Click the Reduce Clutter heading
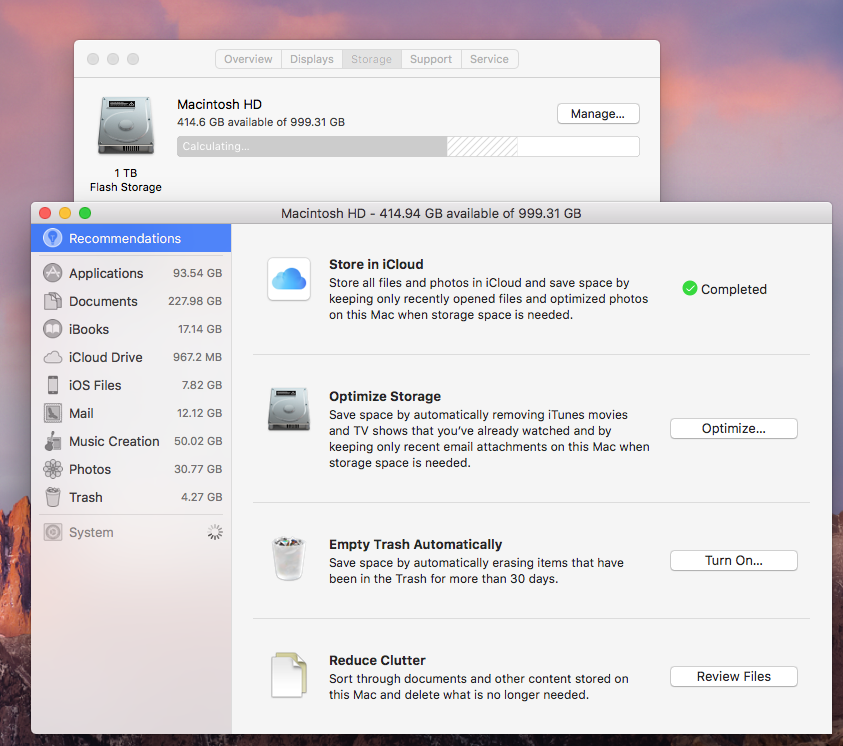The height and width of the screenshot is (746, 843). click(x=377, y=660)
